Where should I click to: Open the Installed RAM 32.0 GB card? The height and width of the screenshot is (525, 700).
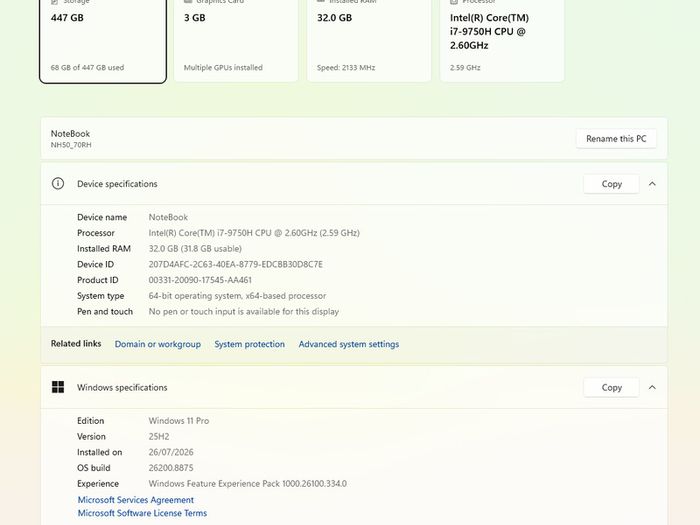(369, 41)
